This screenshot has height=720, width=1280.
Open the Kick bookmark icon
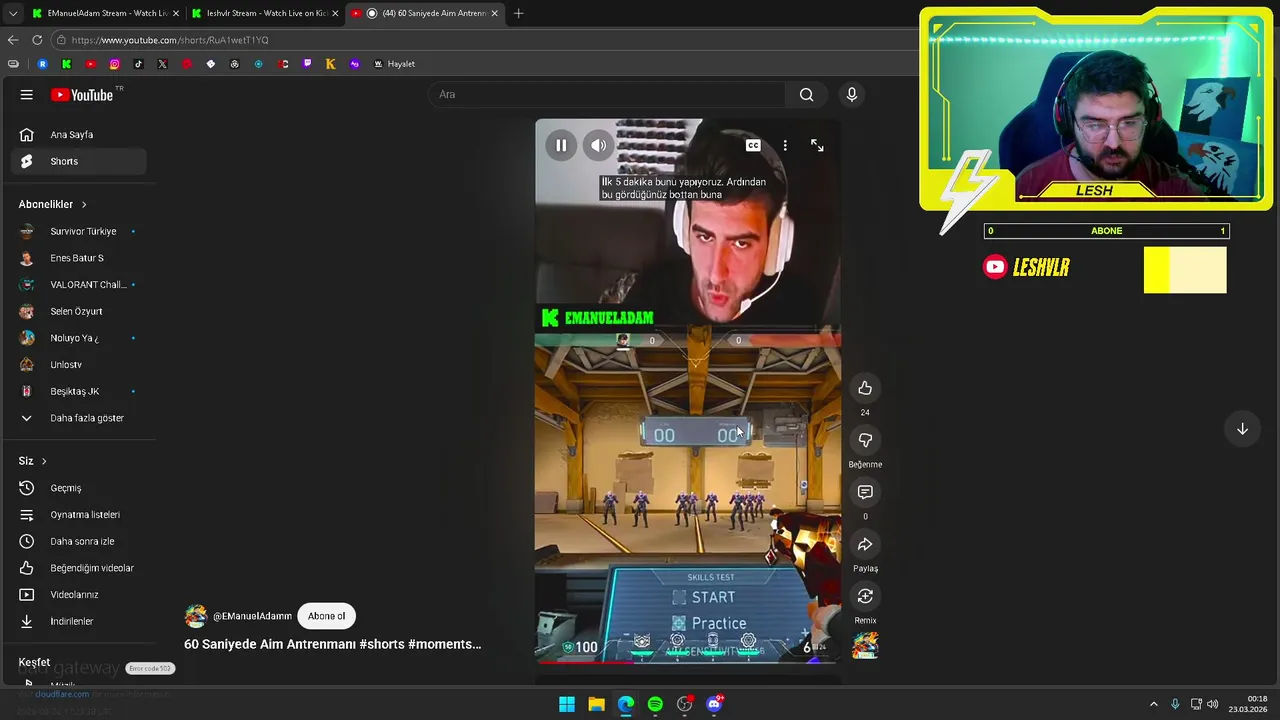coord(66,64)
